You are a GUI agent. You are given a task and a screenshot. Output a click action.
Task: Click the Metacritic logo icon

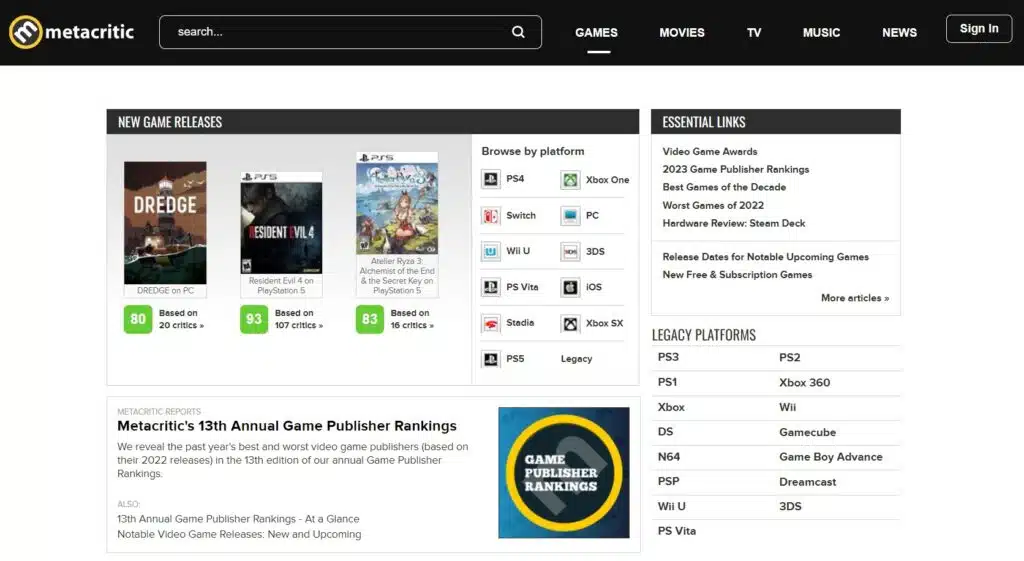[x=25, y=32]
